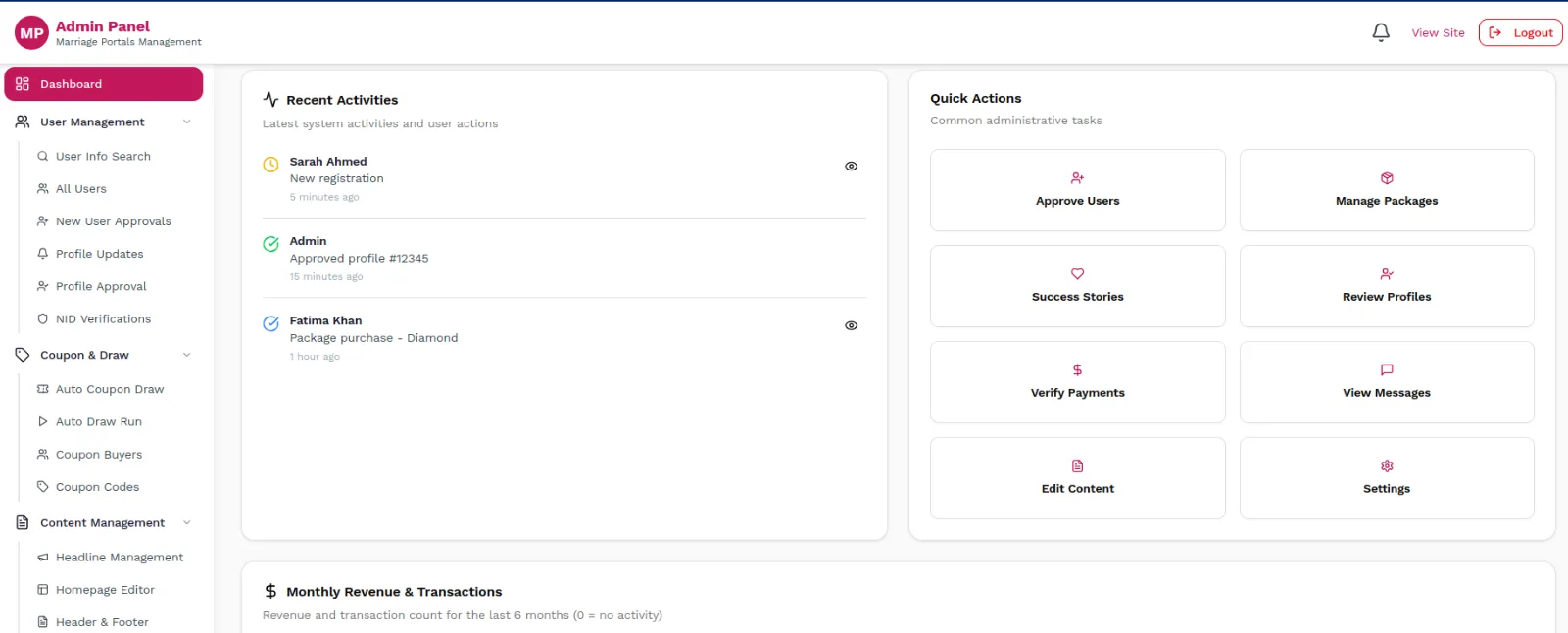Open New User Approvals menu item

[x=113, y=221]
